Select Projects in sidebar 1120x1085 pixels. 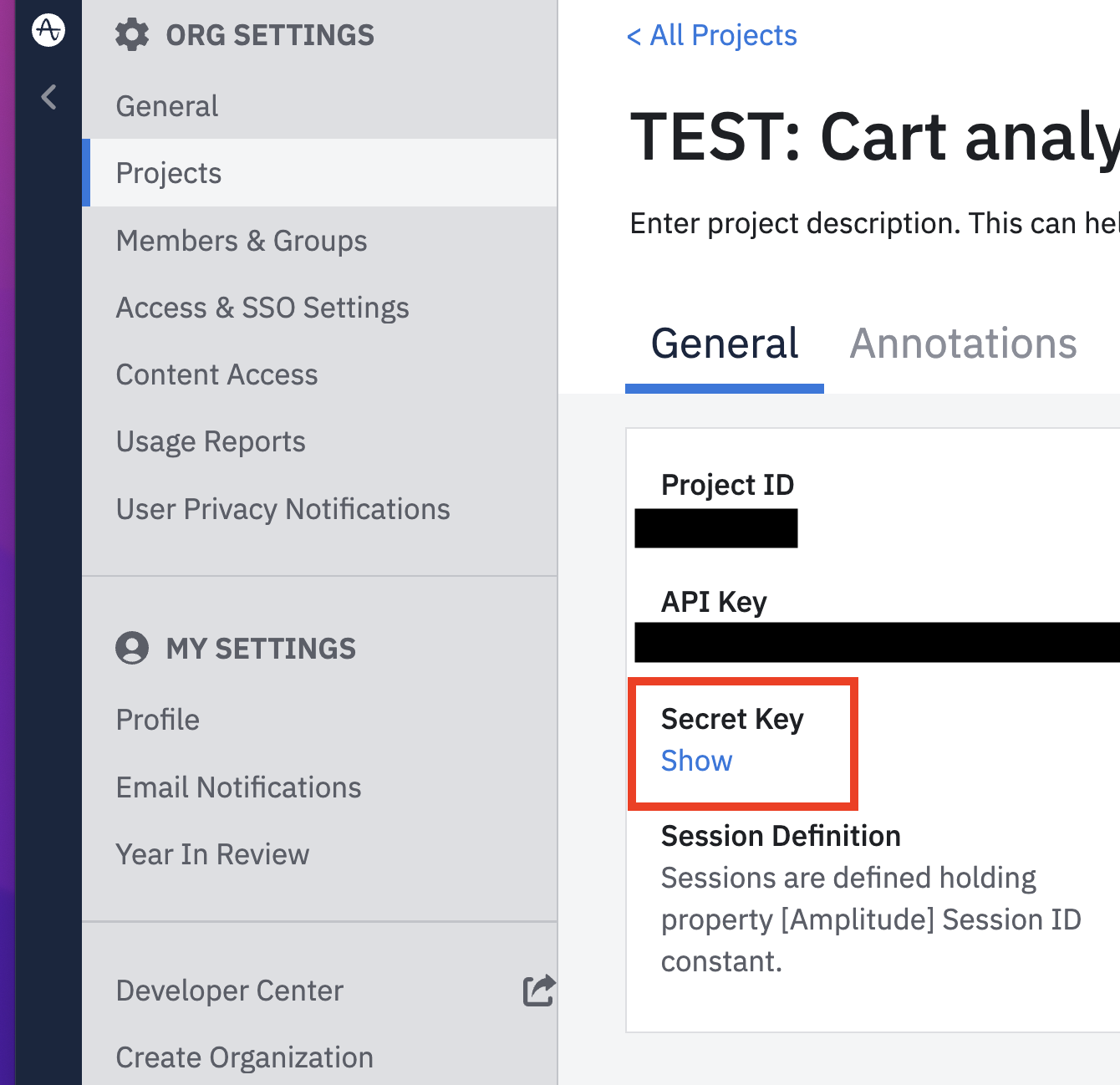pos(169,173)
